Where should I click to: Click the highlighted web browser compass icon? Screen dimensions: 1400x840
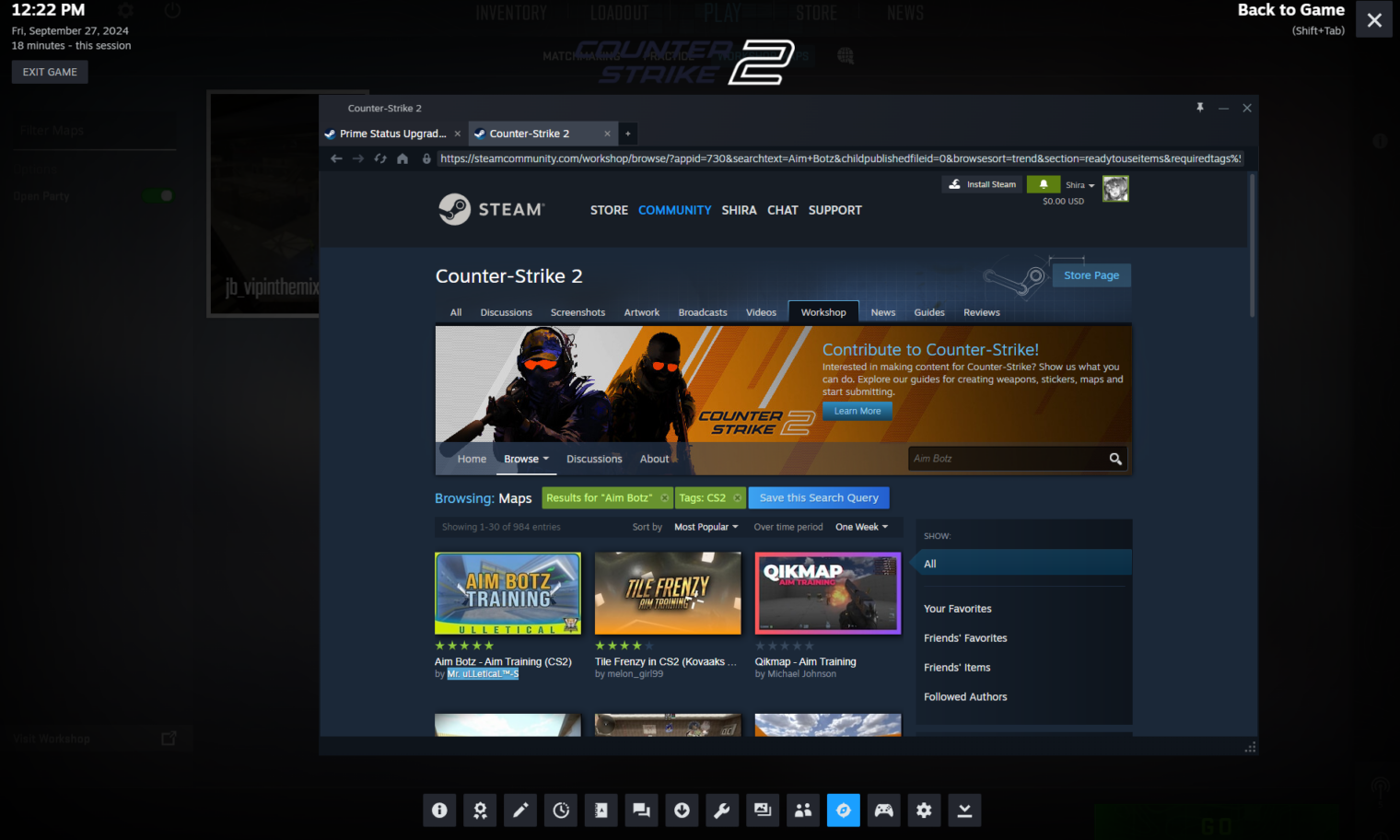pos(844,811)
